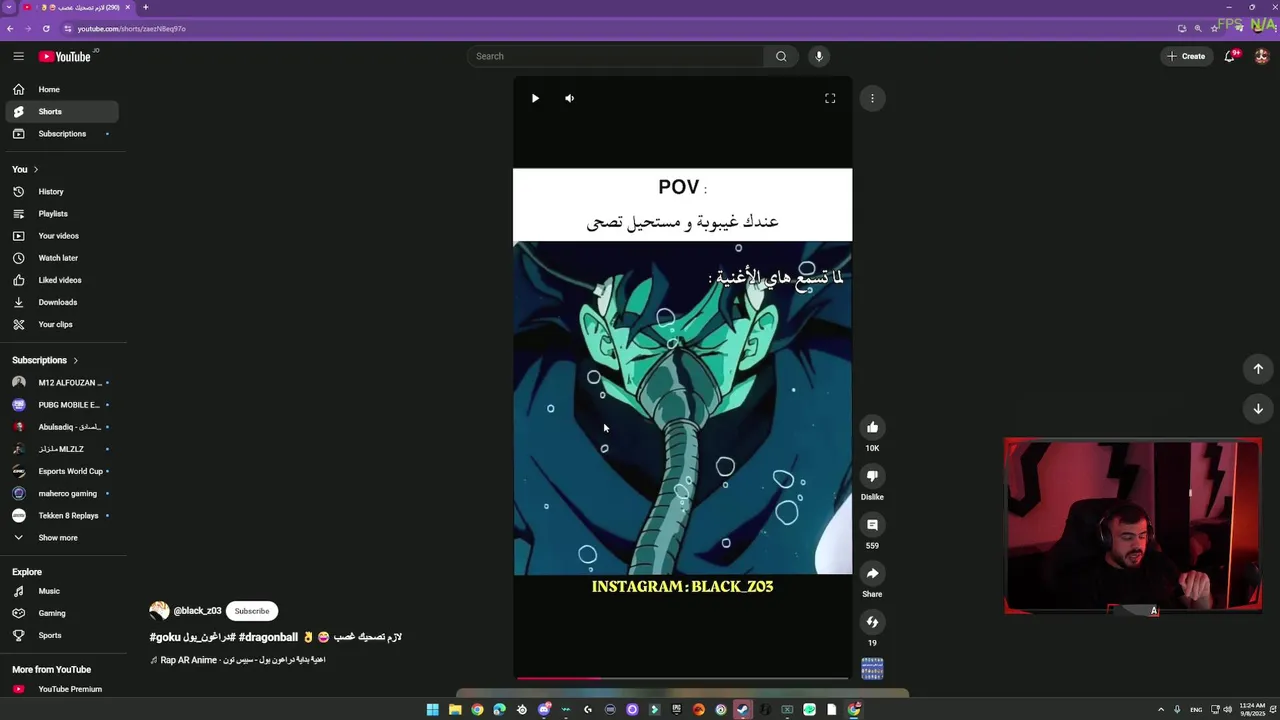Expand Show more subscriptions
The height and width of the screenshot is (720, 1280).
(x=60, y=537)
